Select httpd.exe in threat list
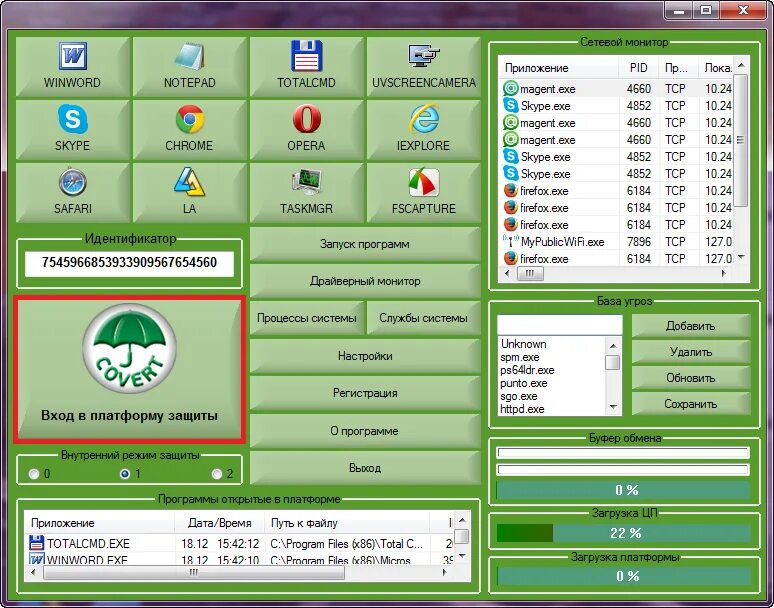 (x=522, y=409)
